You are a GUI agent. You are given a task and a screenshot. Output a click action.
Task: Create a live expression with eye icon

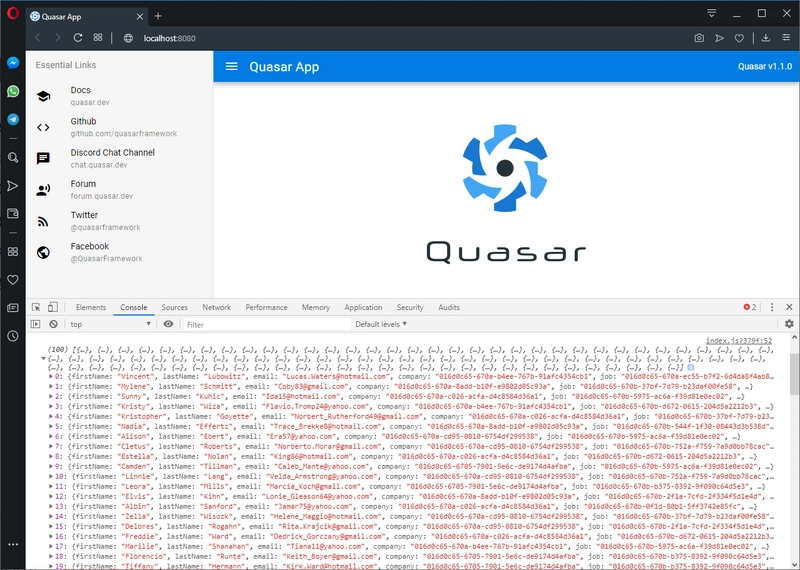point(168,324)
